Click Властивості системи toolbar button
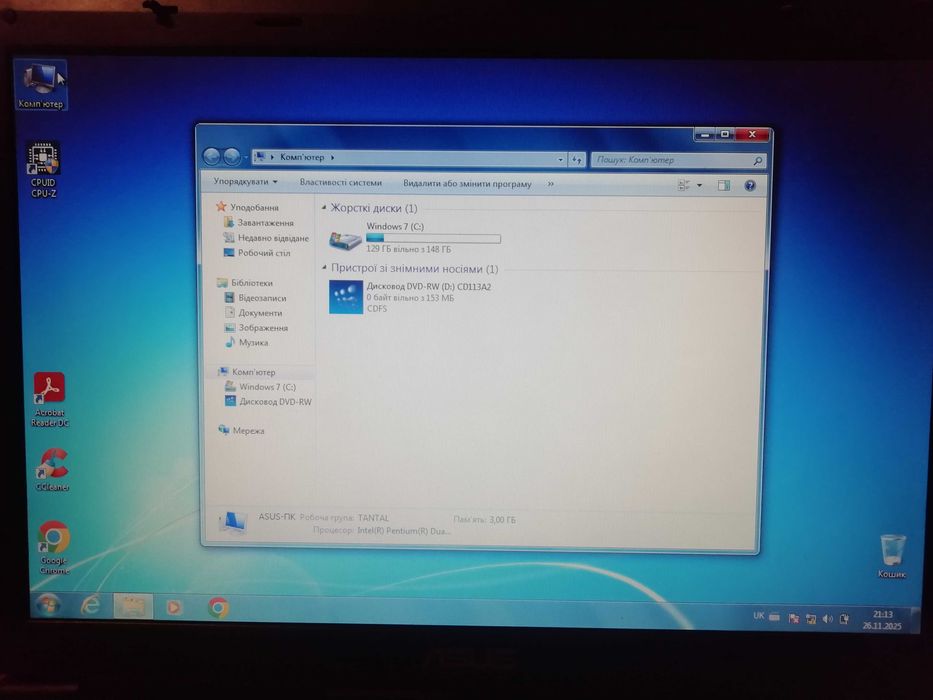The height and width of the screenshot is (700, 933). [x=340, y=182]
